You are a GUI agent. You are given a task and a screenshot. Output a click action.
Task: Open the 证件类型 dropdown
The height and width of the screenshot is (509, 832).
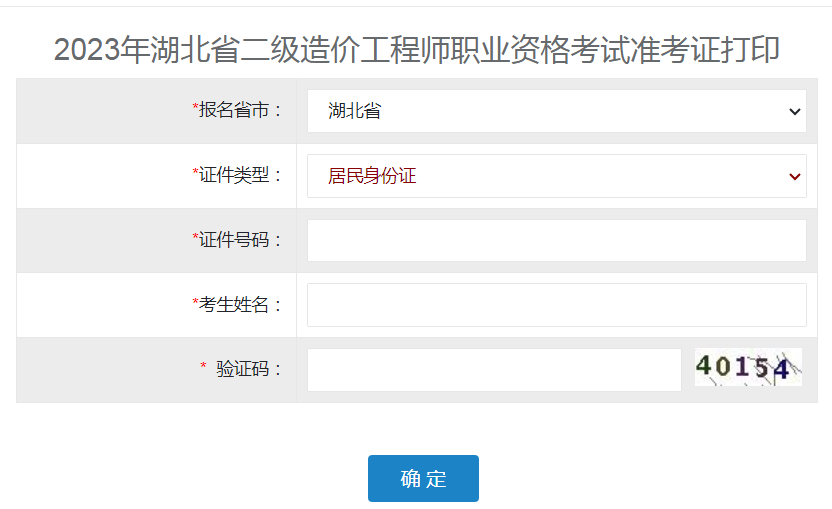point(557,176)
